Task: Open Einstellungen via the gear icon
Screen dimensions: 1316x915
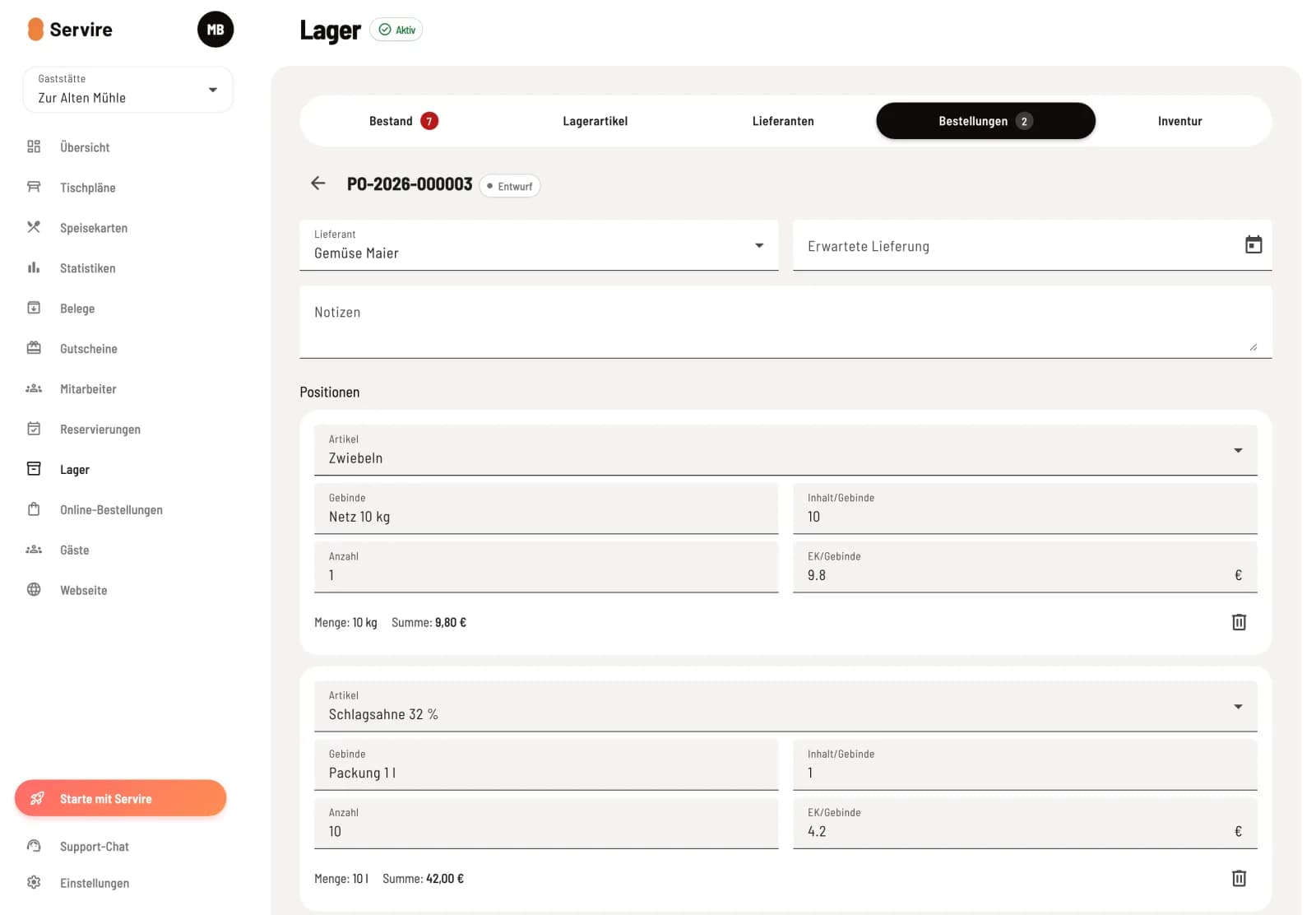Action: click(x=34, y=882)
